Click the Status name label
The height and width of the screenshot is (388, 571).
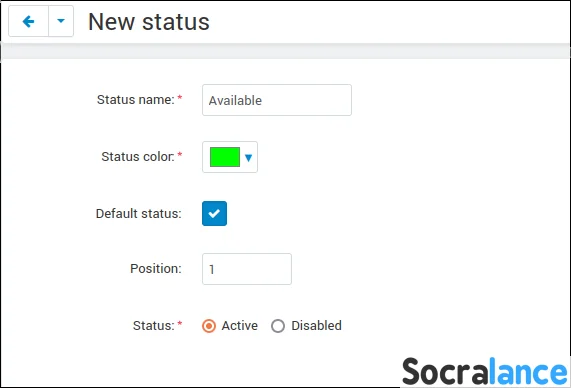pos(136,99)
